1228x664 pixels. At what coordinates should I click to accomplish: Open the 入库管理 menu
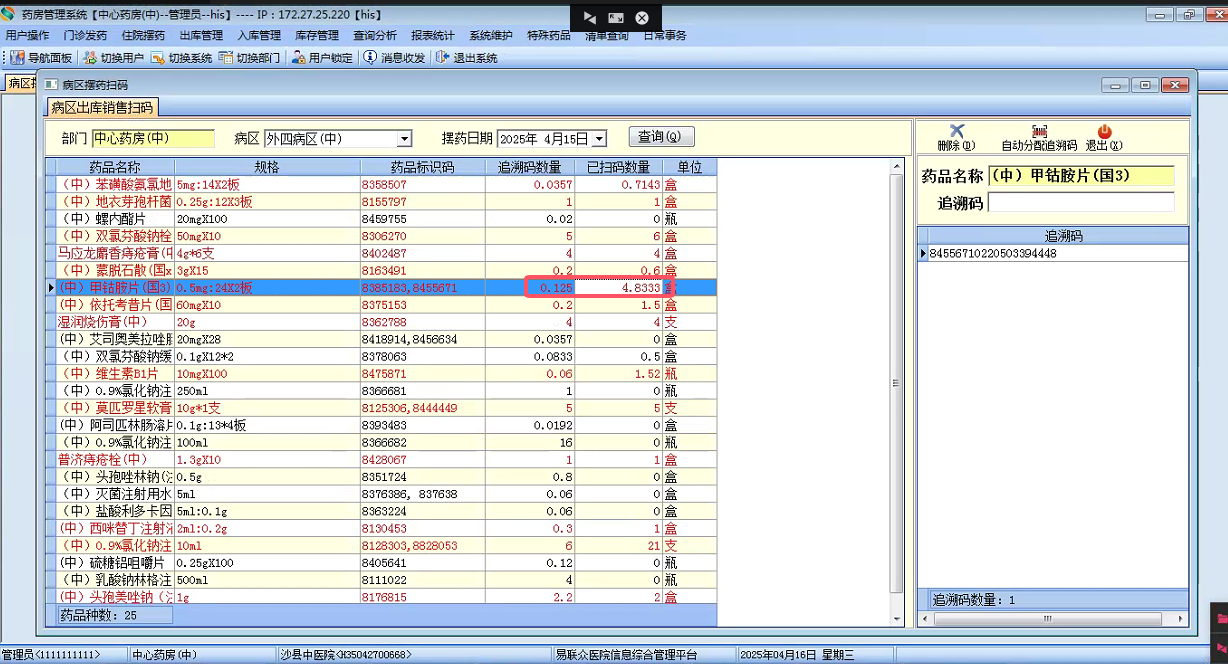[x=259, y=35]
